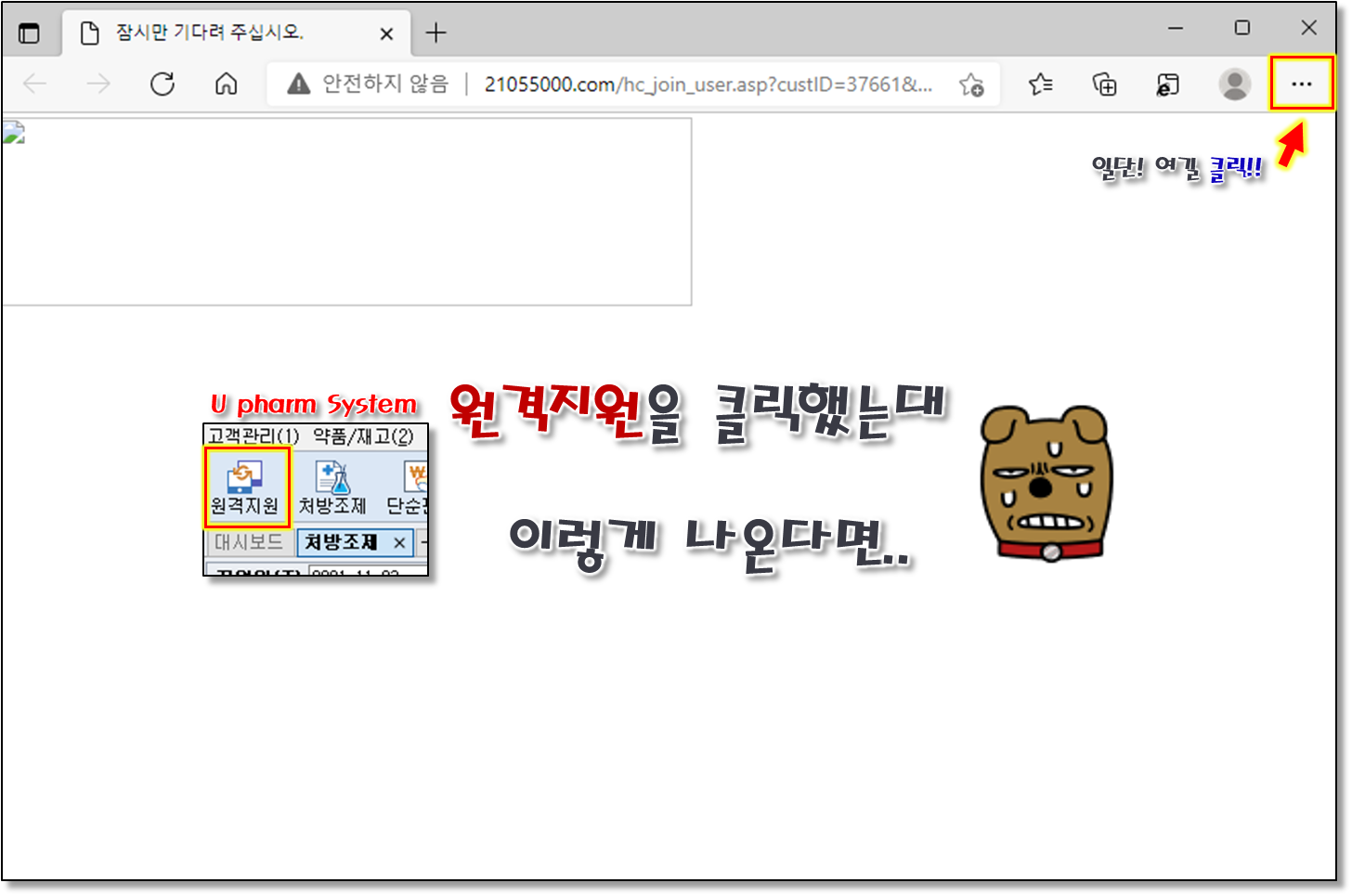This screenshot has width=1352, height=896.
Task: Click the 안전하지 않음 security warning
Action: click(x=368, y=84)
